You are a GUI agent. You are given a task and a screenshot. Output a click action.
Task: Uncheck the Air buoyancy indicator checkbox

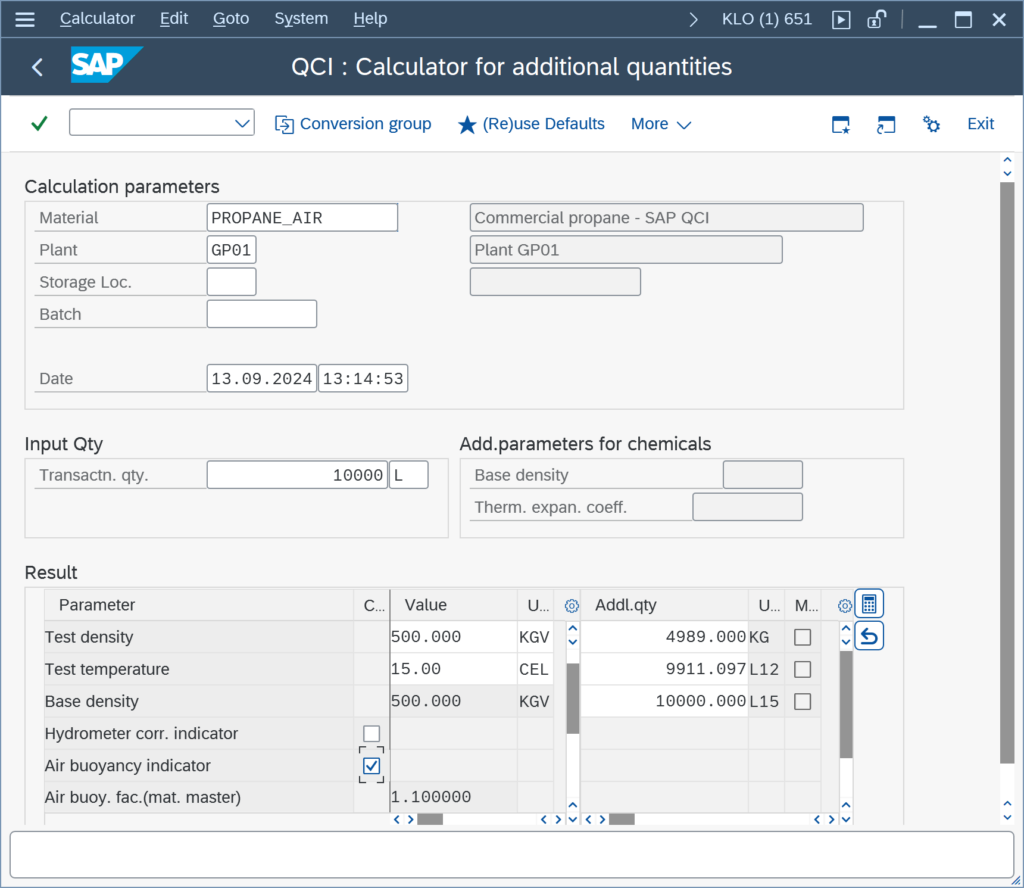(x=372, y=765)
